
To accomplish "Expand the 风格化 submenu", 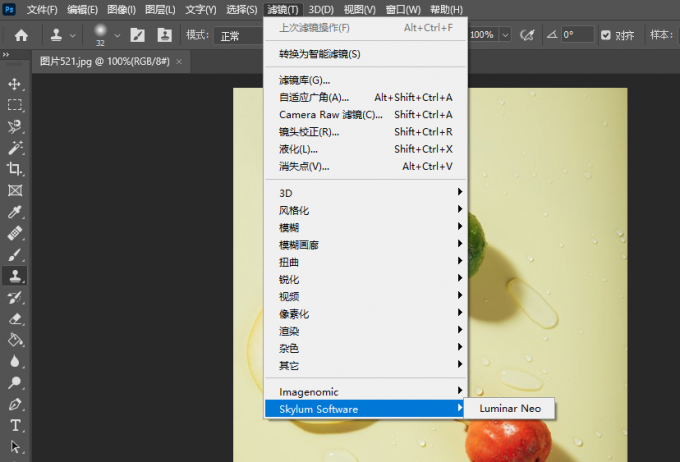I will point(365,210).
